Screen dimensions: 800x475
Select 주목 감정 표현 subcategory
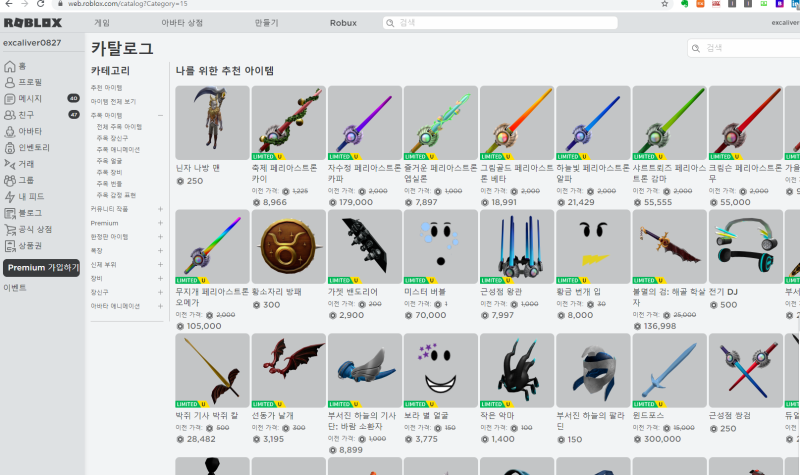point(116,195)
